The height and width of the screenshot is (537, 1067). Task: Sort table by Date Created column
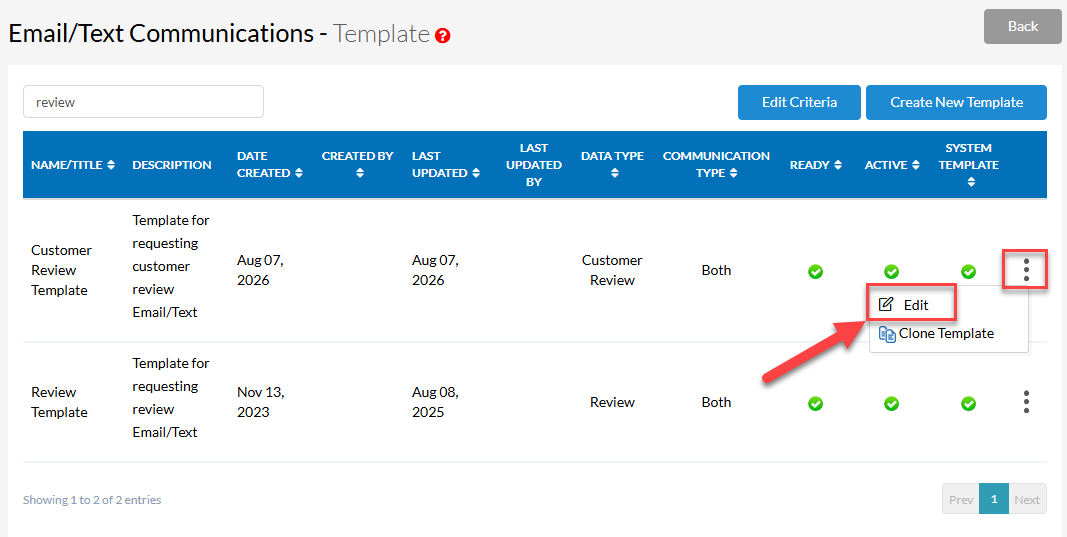pos(269,165)
